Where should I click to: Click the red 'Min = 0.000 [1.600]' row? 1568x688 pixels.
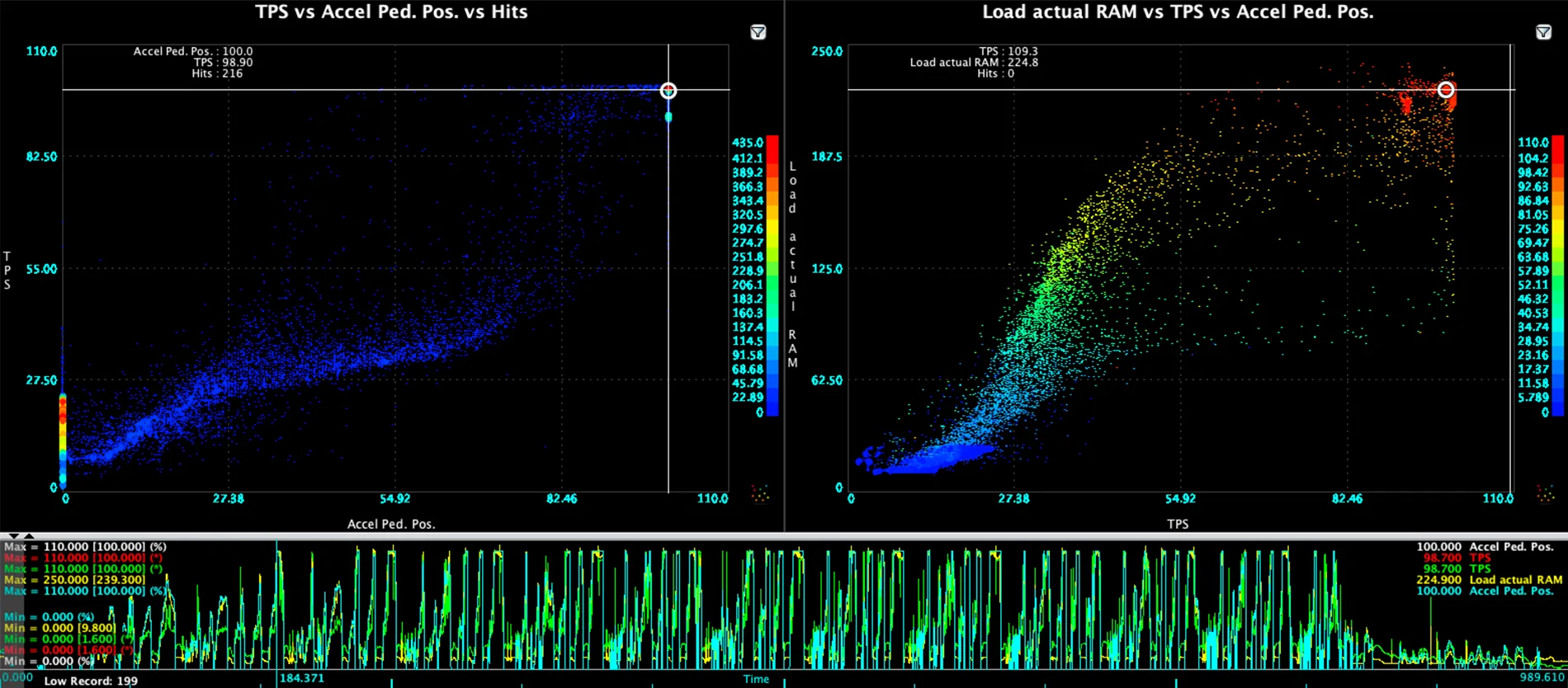[68, 650]
